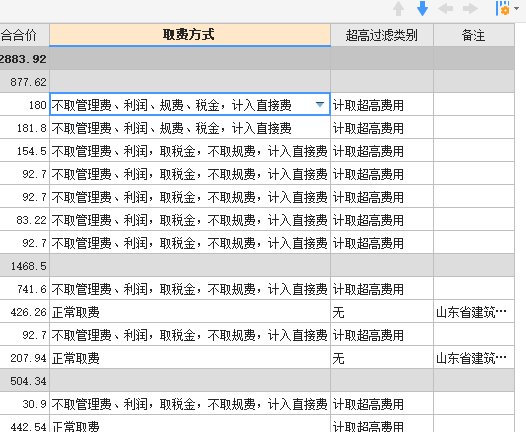Image resolution: width=526 pixels, height=432 pixels.
Task: Click the empty 备注 cell in the 180 row
Action: [474, 105]
